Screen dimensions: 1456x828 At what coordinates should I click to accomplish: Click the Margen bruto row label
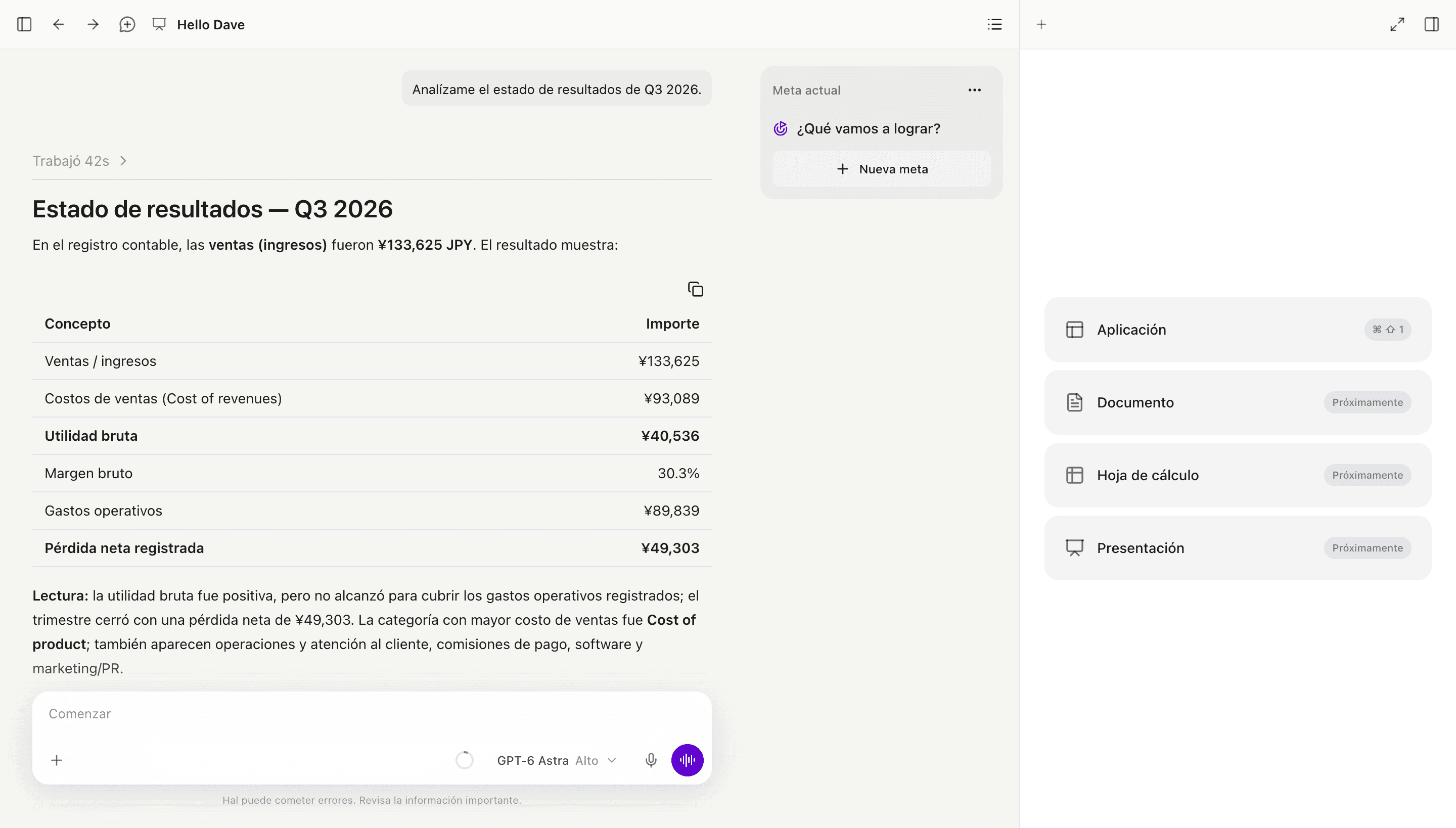pyautogui.click(x=88, y=474)
